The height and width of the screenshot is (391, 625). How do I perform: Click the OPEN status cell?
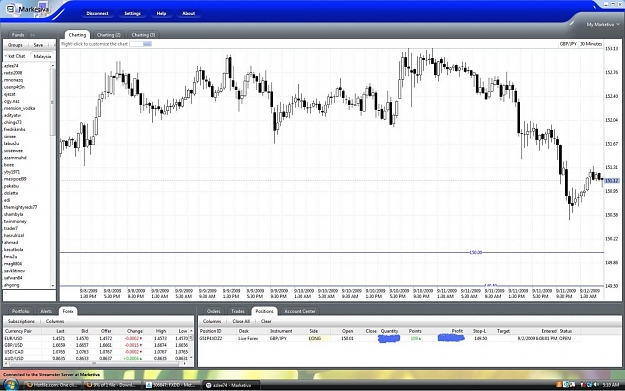[x=565, y=338]
